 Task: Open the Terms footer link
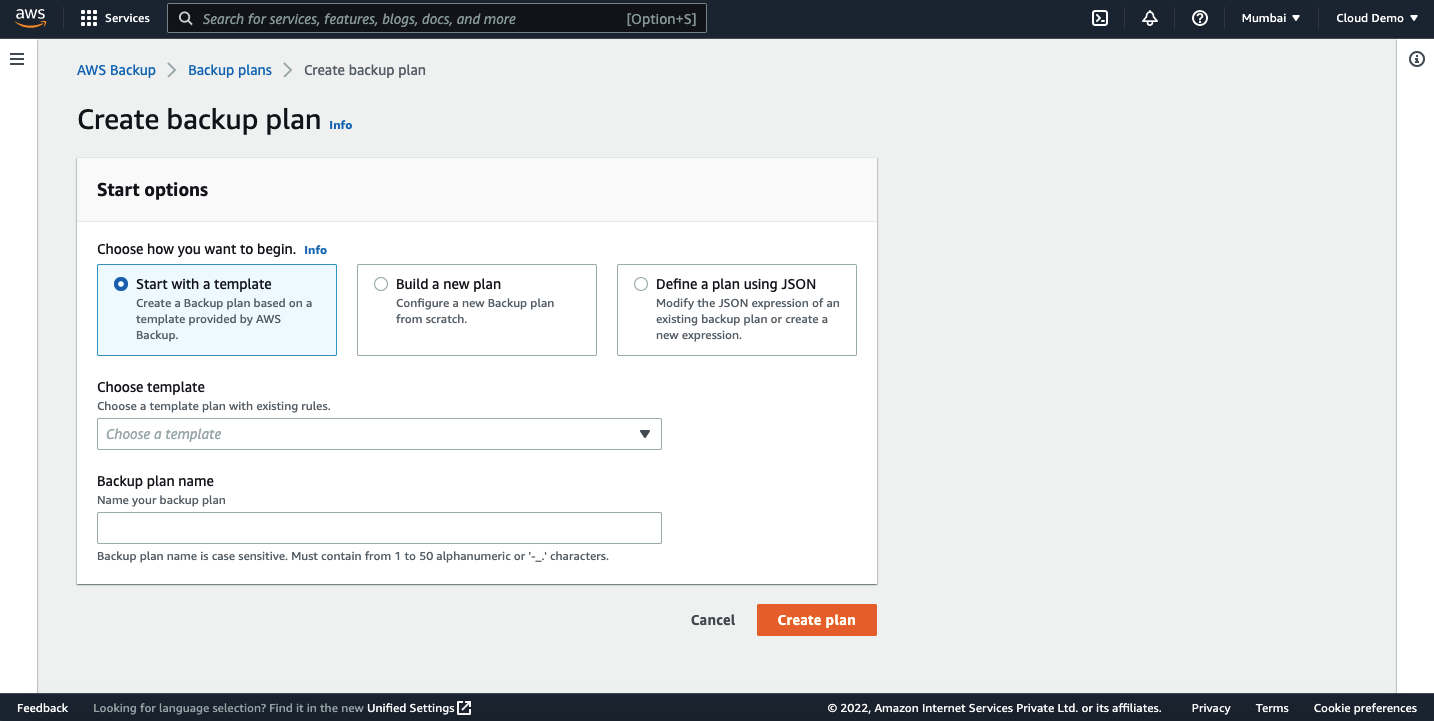(x=1272, y=708)
